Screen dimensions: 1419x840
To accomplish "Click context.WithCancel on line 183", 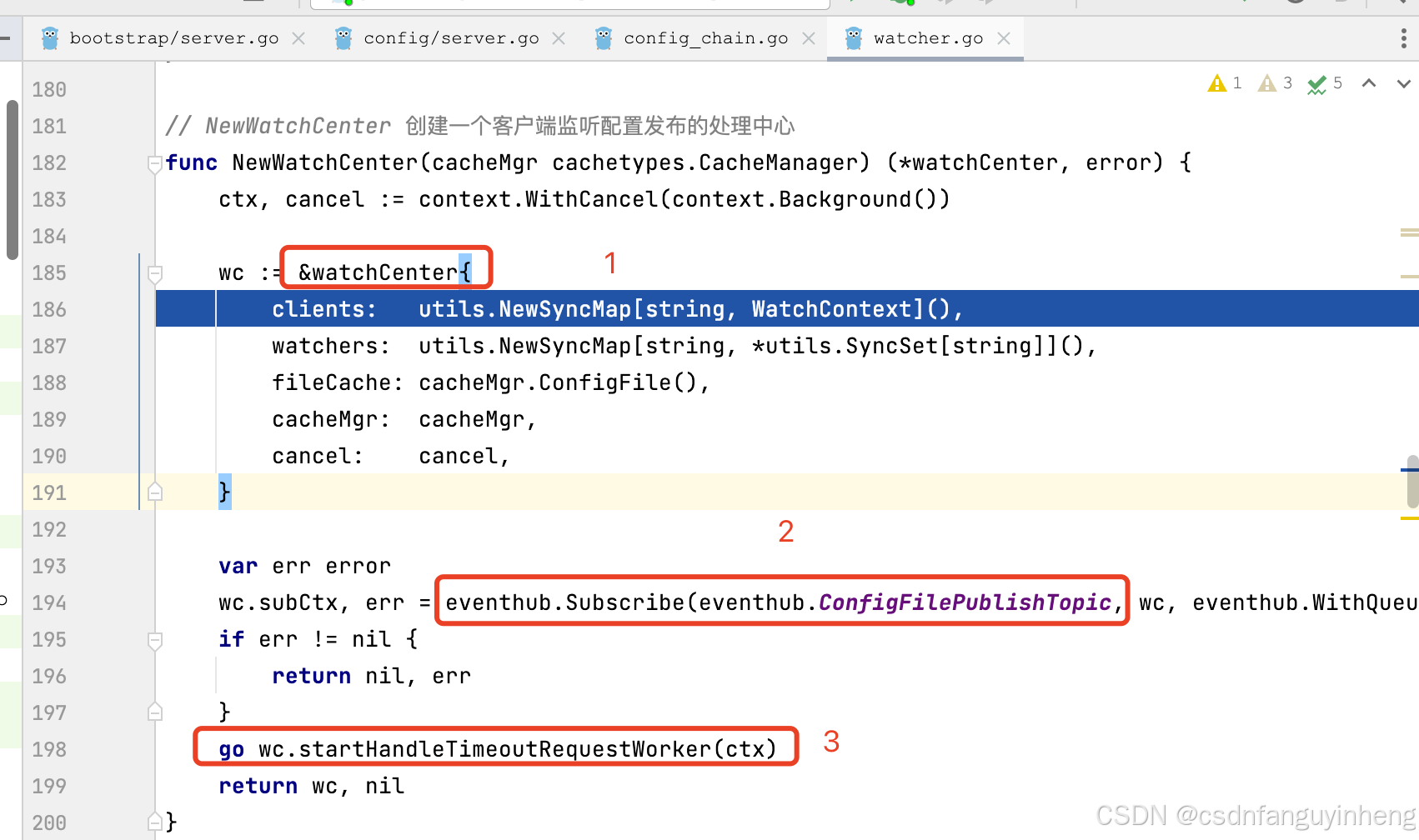I will pyautogui.click(x=539, y=199).
